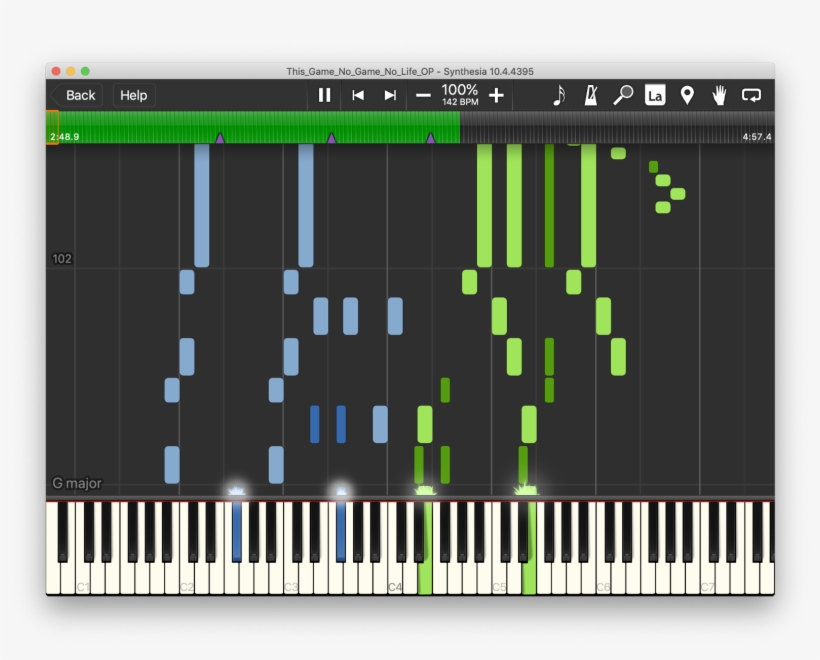Skip back to the song beginning
Image resolution: width=820 pixels, height=660 pixels.
(x=359, y=96)
